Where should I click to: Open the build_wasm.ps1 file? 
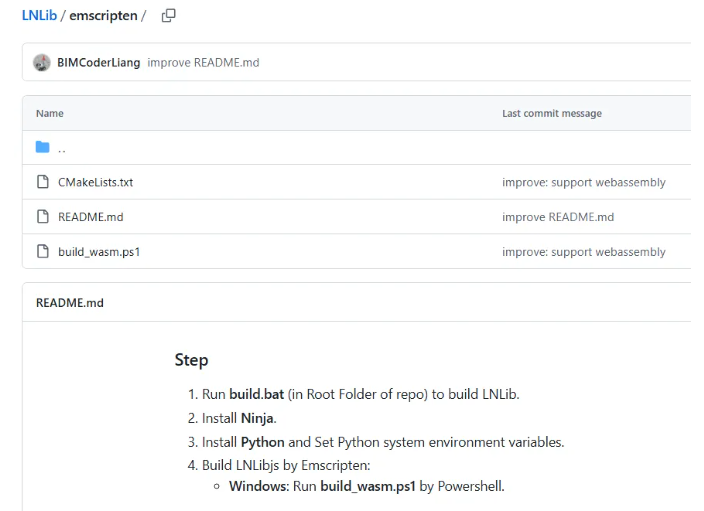coord(98,252)
